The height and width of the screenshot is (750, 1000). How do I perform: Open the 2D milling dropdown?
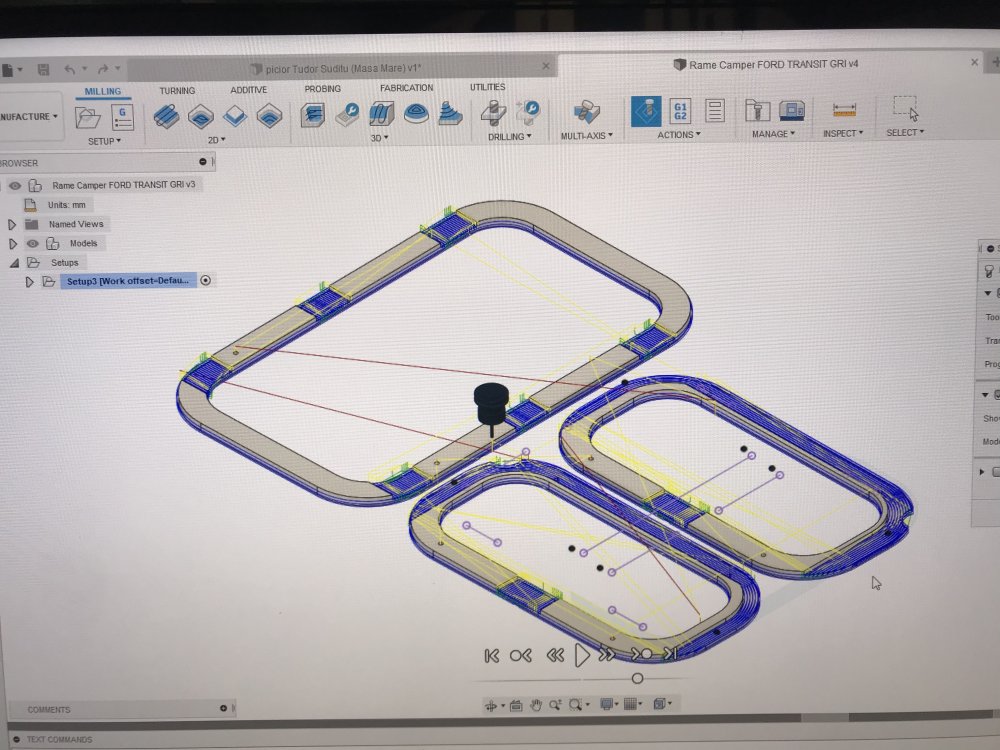(215, 140)
